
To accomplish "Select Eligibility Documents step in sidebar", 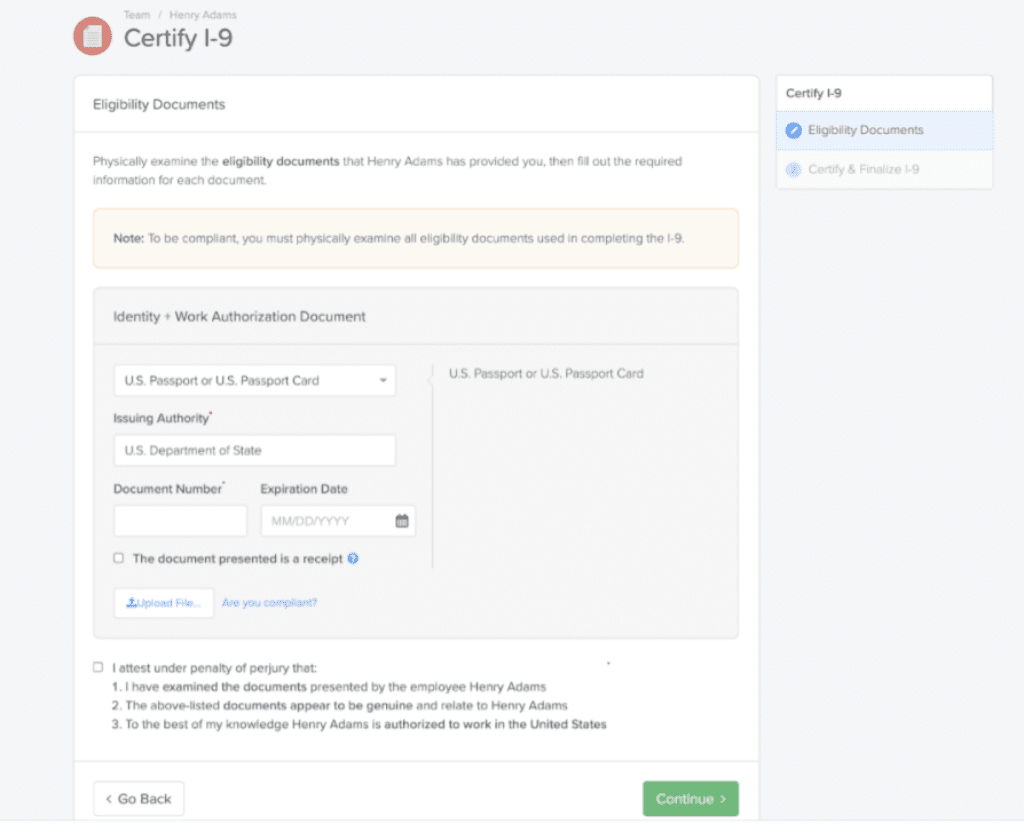I will click(884, 131).
